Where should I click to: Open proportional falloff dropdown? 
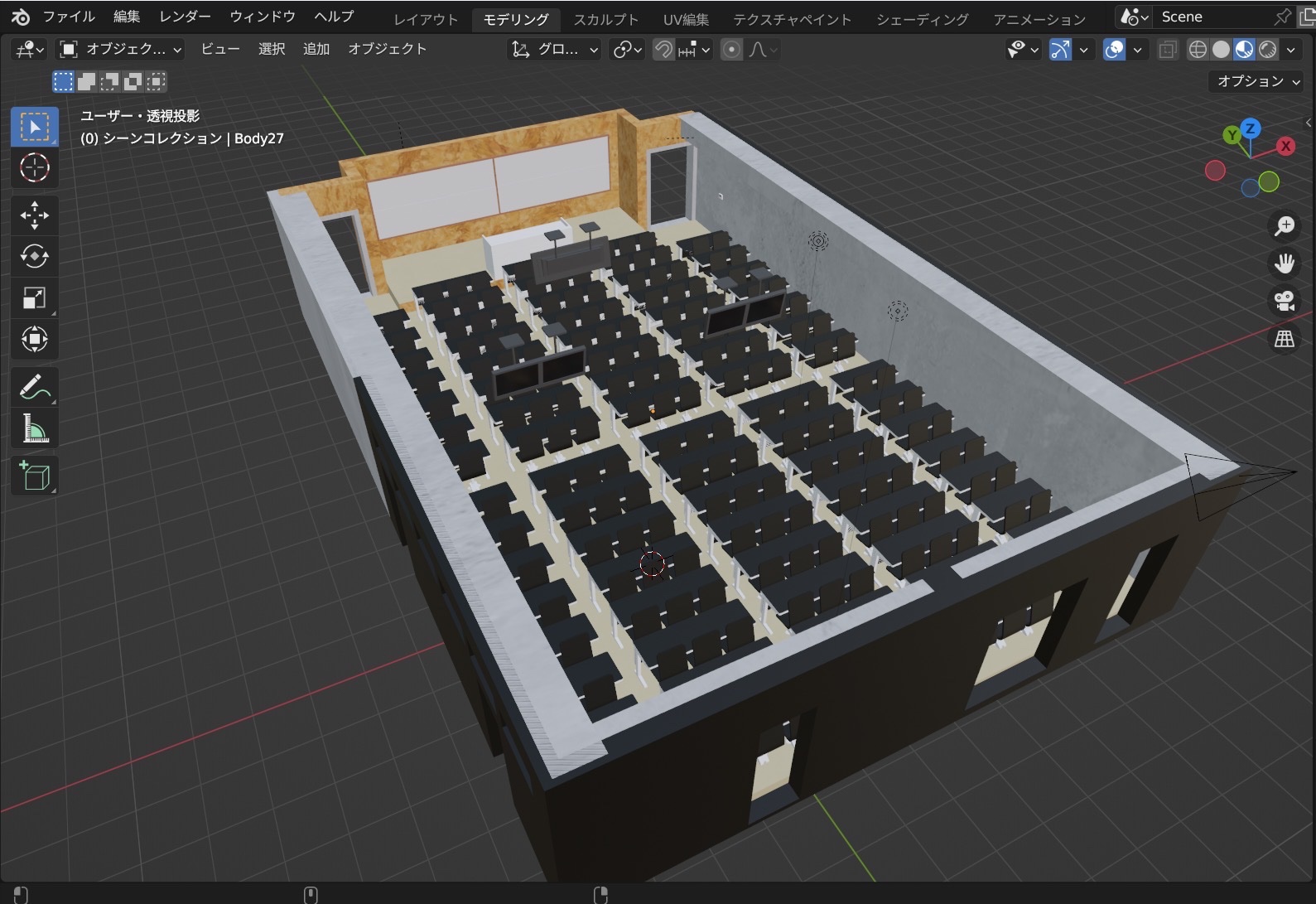(763, 50)
